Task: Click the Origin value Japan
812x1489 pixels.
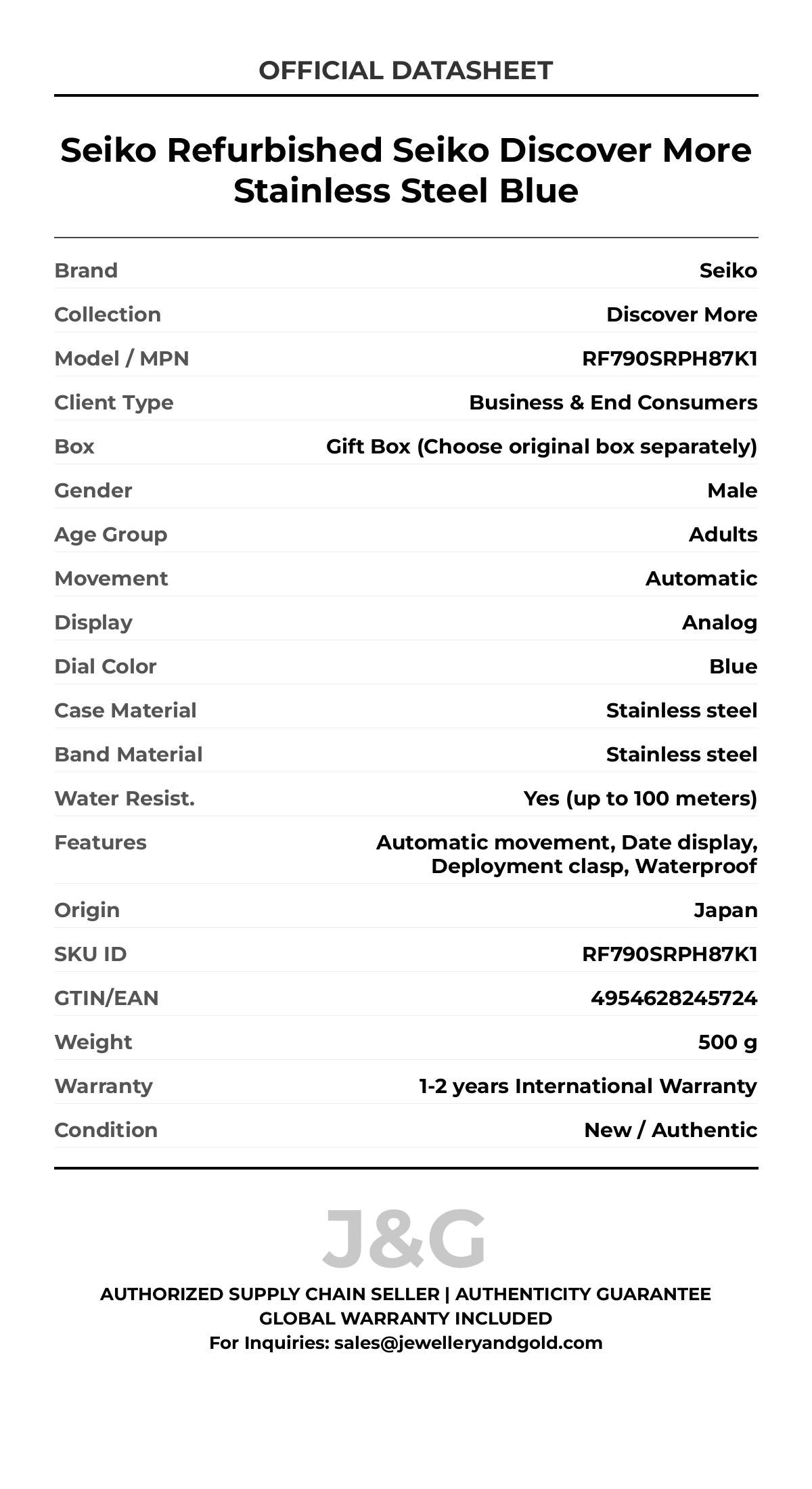Action: coord(725,910)
